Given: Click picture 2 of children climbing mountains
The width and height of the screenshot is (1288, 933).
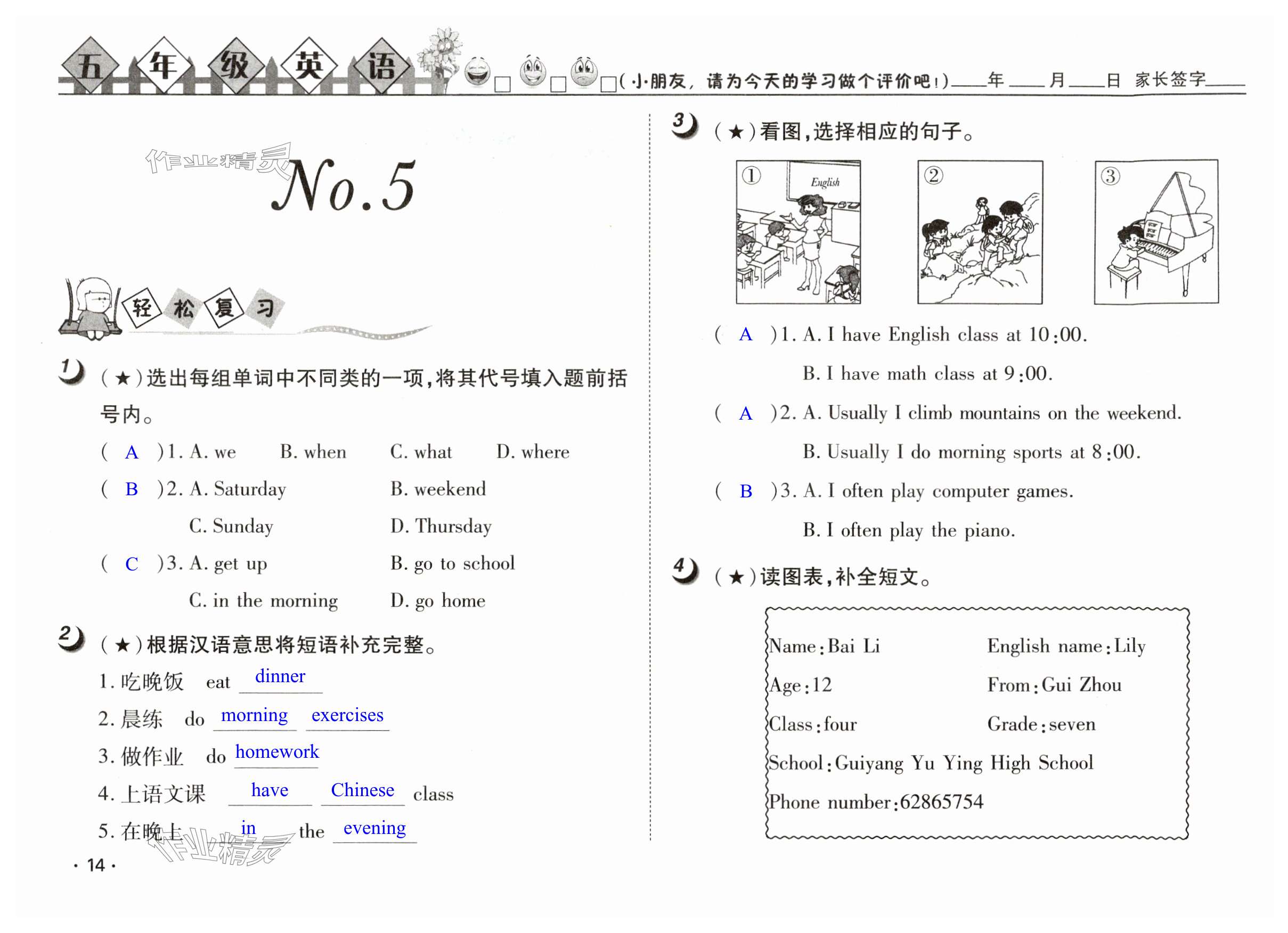Looking at the screenshot, I should (980, 232).
